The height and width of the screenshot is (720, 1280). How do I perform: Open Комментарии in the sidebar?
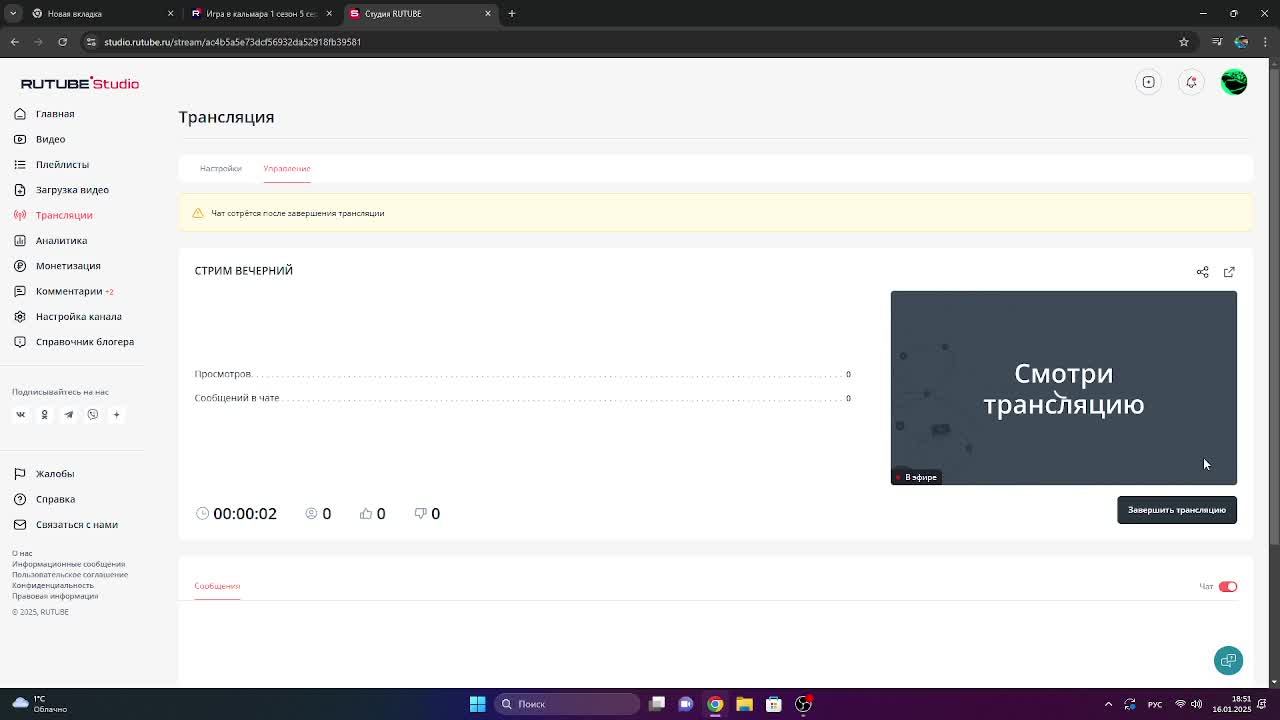coord(69,291)
